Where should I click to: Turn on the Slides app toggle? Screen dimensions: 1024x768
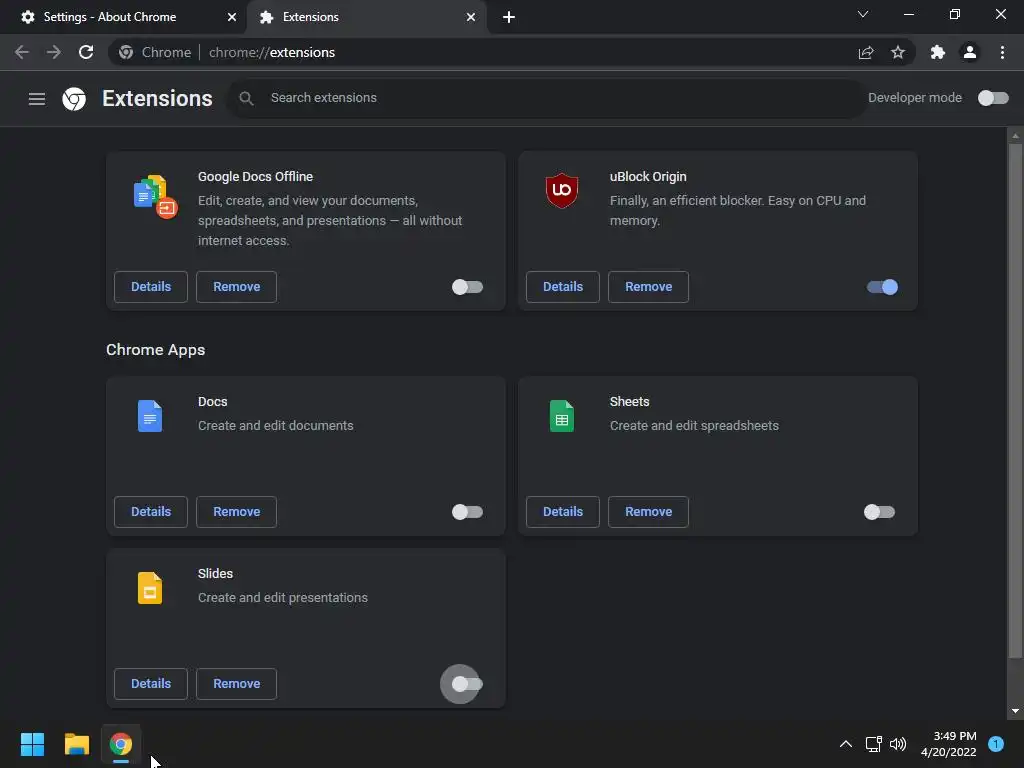click(467, 684)
